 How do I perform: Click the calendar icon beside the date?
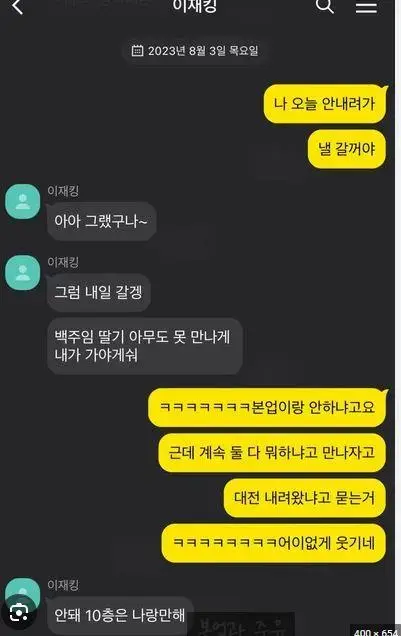[137, 51]
